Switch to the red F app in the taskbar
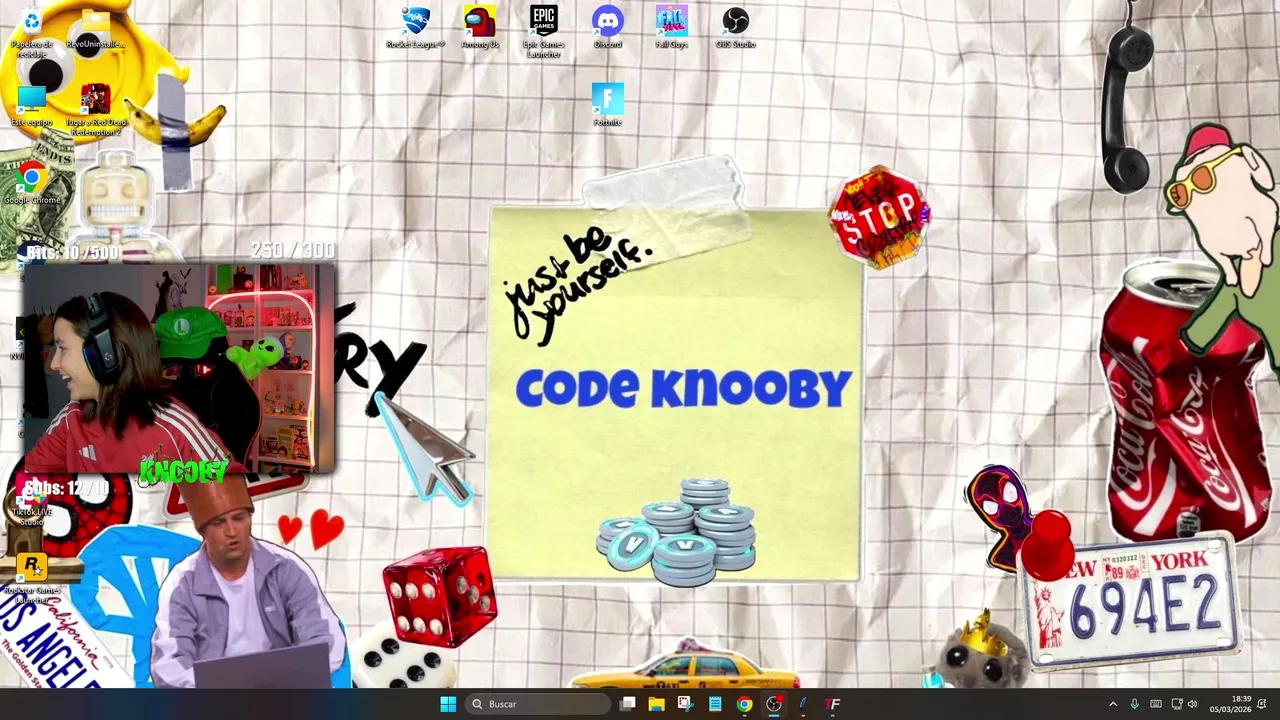This screenshot has width=1280, height=720. click(x=832, y=704)
